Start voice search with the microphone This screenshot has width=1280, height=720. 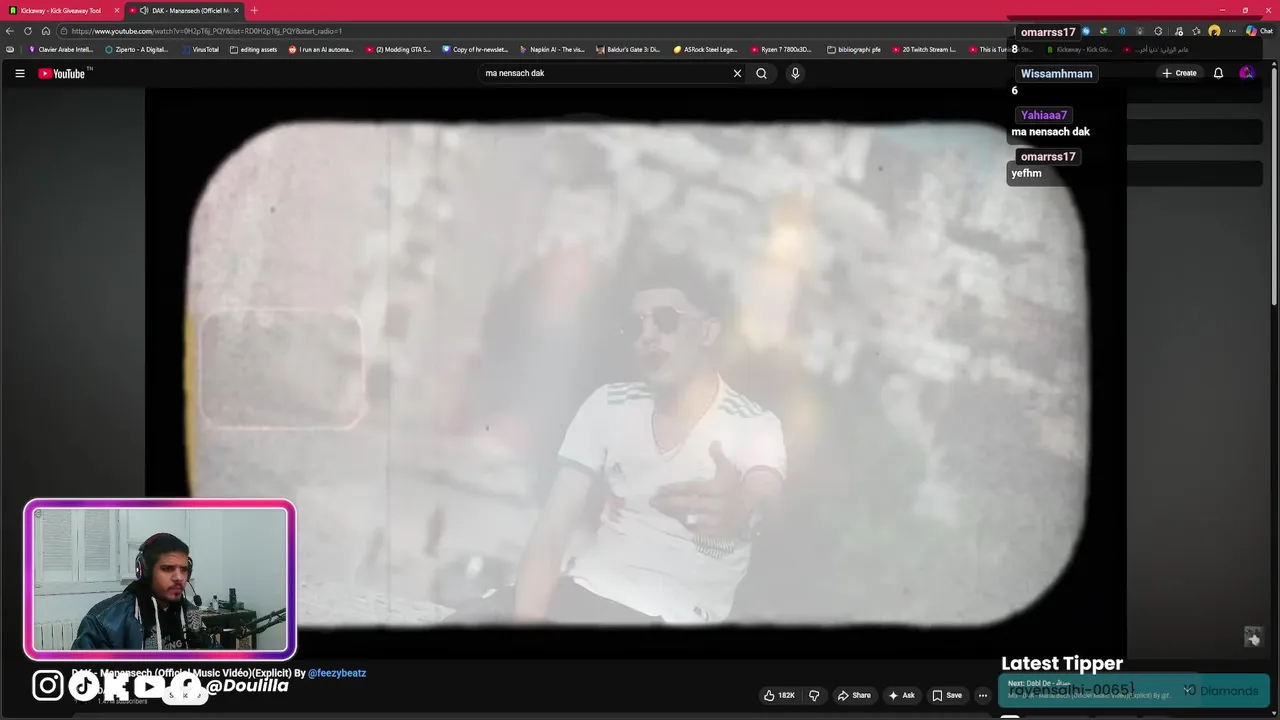pos(795,73)
